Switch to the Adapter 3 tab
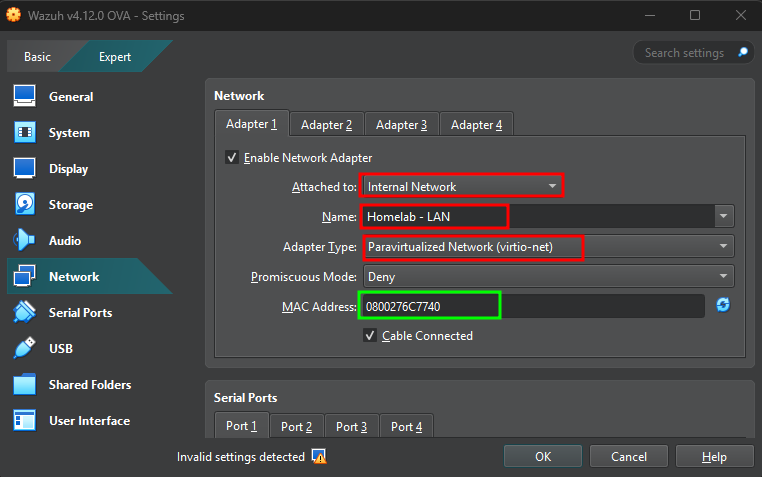Viewport: 762px width, 477px height. click(x=401, y=125)
